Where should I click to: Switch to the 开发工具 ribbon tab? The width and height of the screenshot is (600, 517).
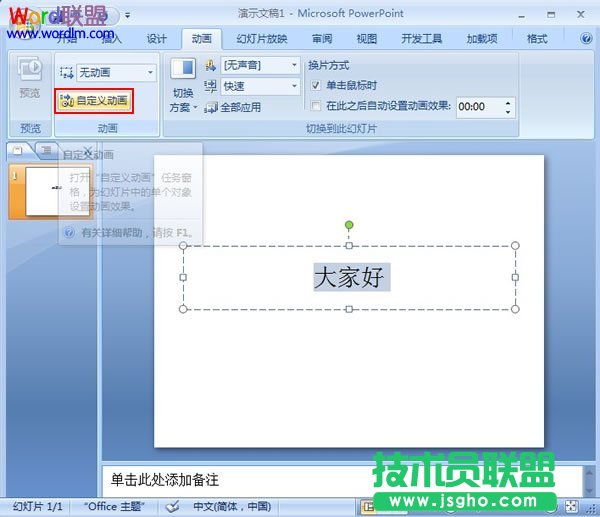tap(421, 39)
